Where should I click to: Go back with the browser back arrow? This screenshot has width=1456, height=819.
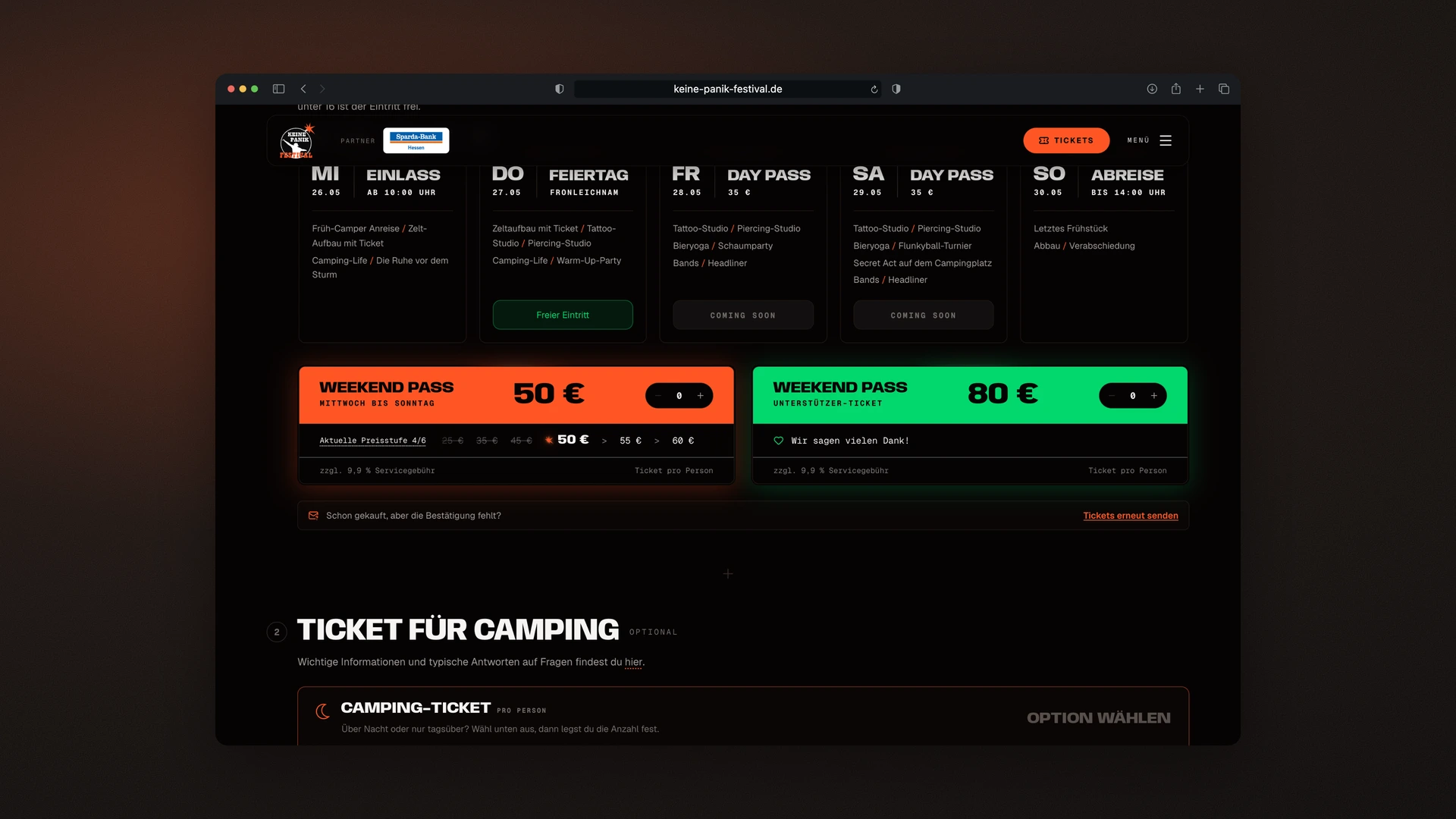point(303,89)
